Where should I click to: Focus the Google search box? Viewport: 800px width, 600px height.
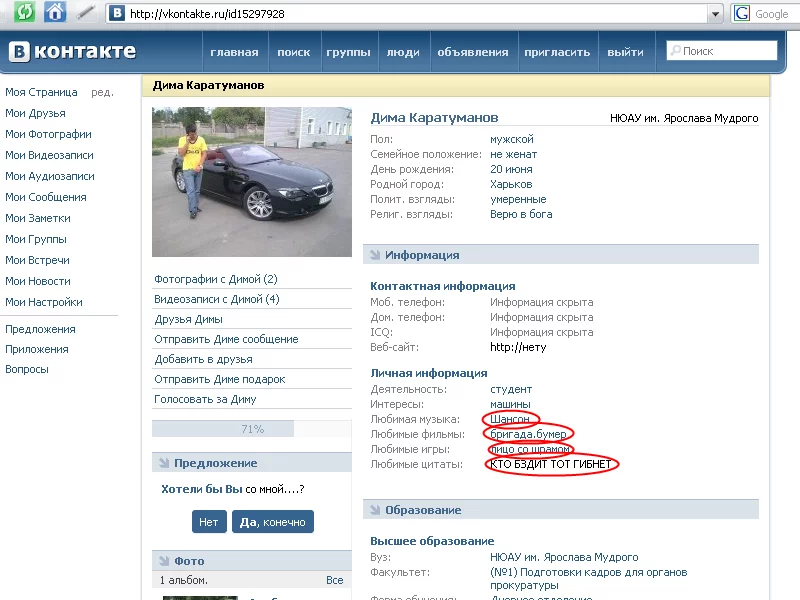[x=776, y=14]
